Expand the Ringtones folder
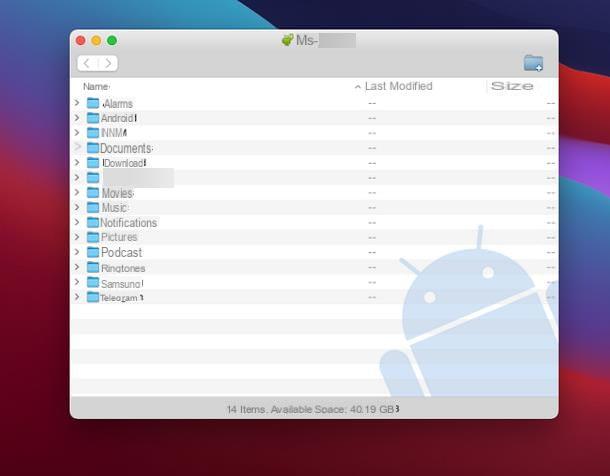The width and height of the screenshot is (610, 476). click(77, 267)
